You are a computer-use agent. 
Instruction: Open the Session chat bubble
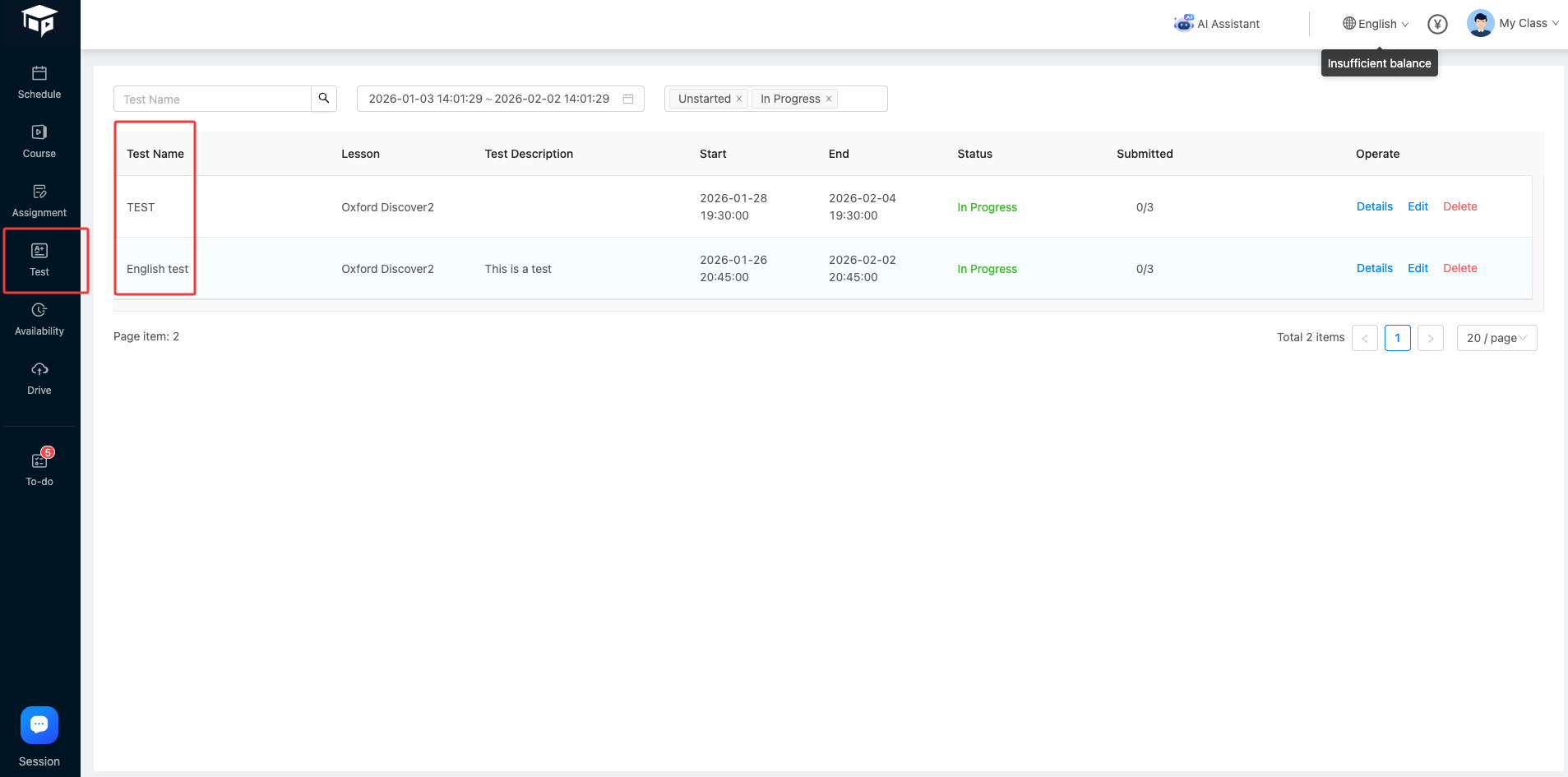click(39, 725)
